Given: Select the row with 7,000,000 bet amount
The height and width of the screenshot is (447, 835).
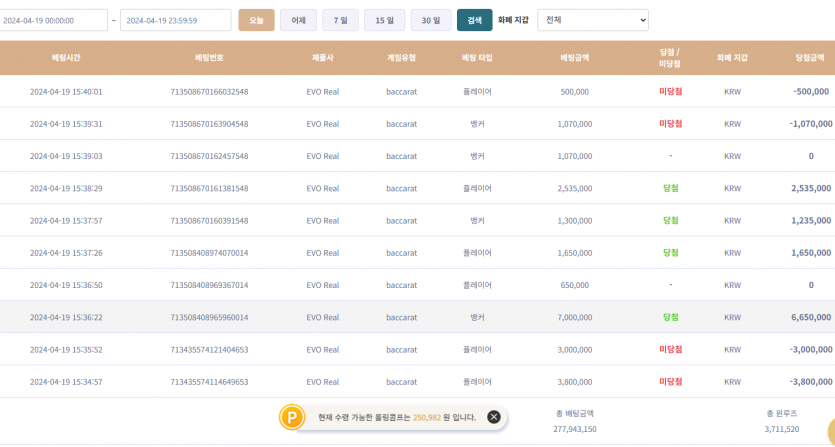Looking at the screenshot, I should click(574, 317).
